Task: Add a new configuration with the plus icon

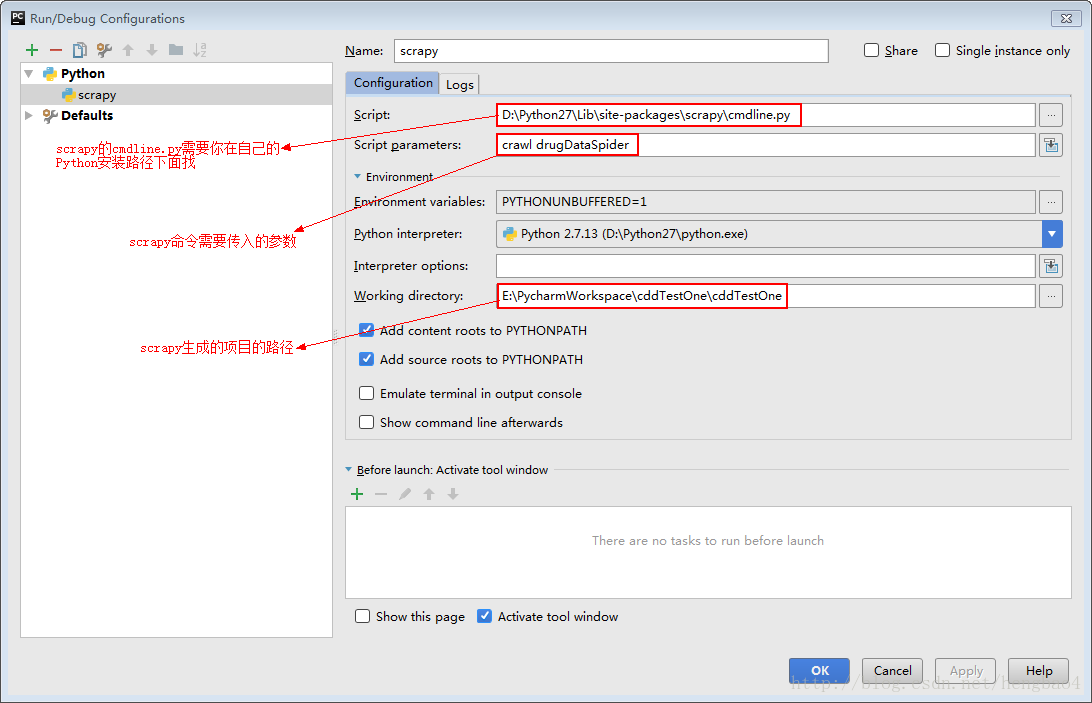Action: click(x=32, y=50)
